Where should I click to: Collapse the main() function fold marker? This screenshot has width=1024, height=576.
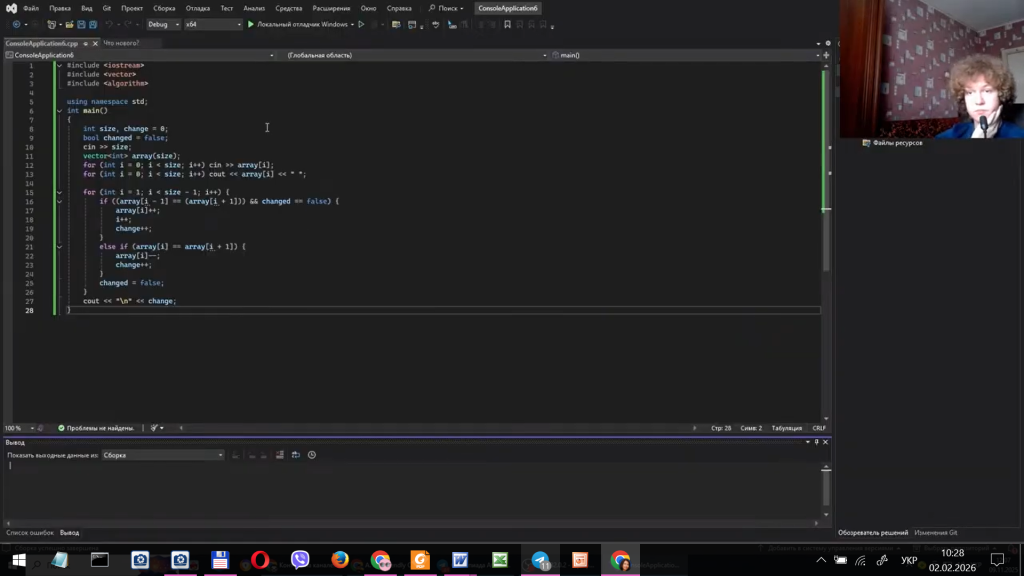pos(59,111)
